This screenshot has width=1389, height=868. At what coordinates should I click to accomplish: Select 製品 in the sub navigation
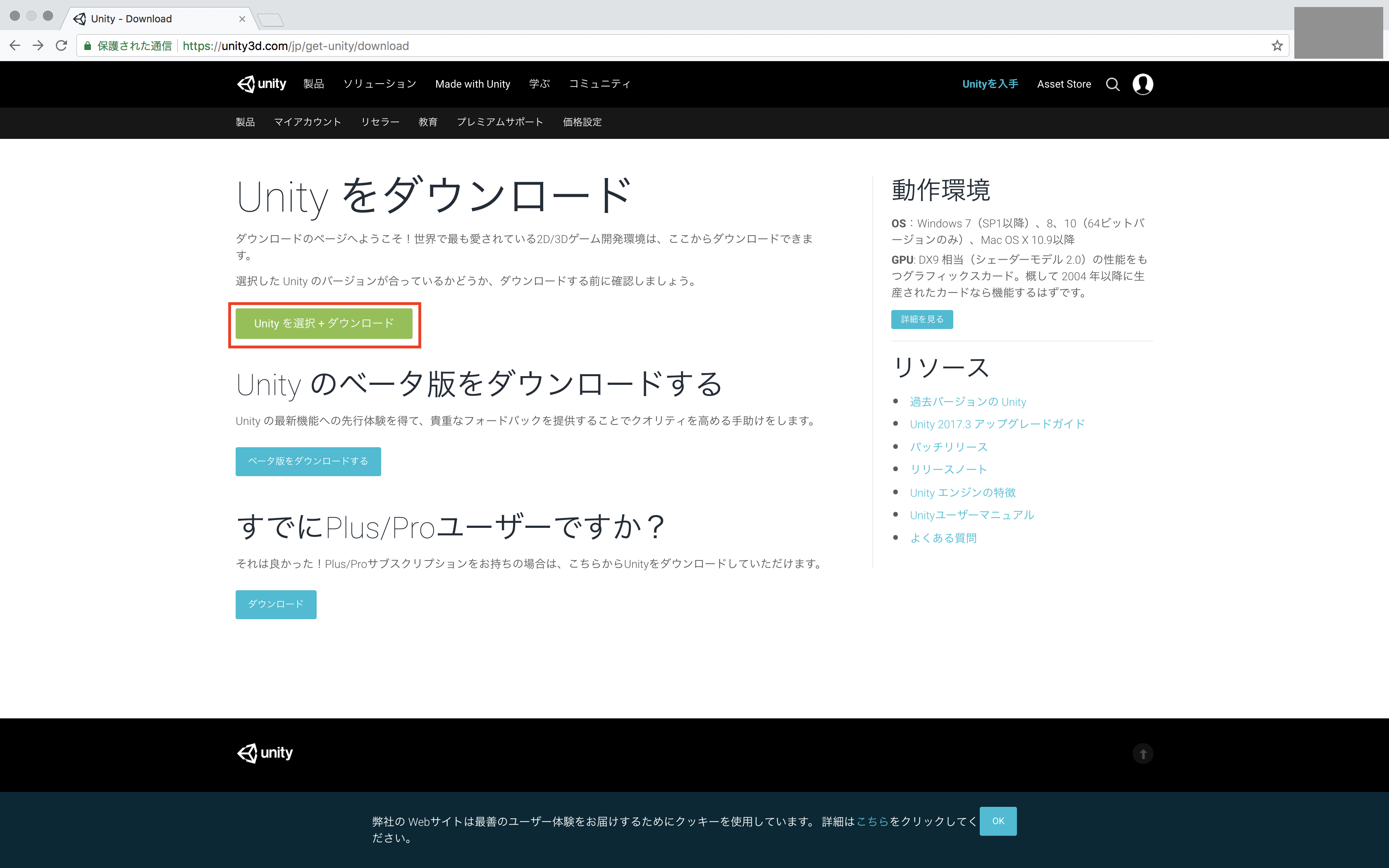click(x=245, y=122)
